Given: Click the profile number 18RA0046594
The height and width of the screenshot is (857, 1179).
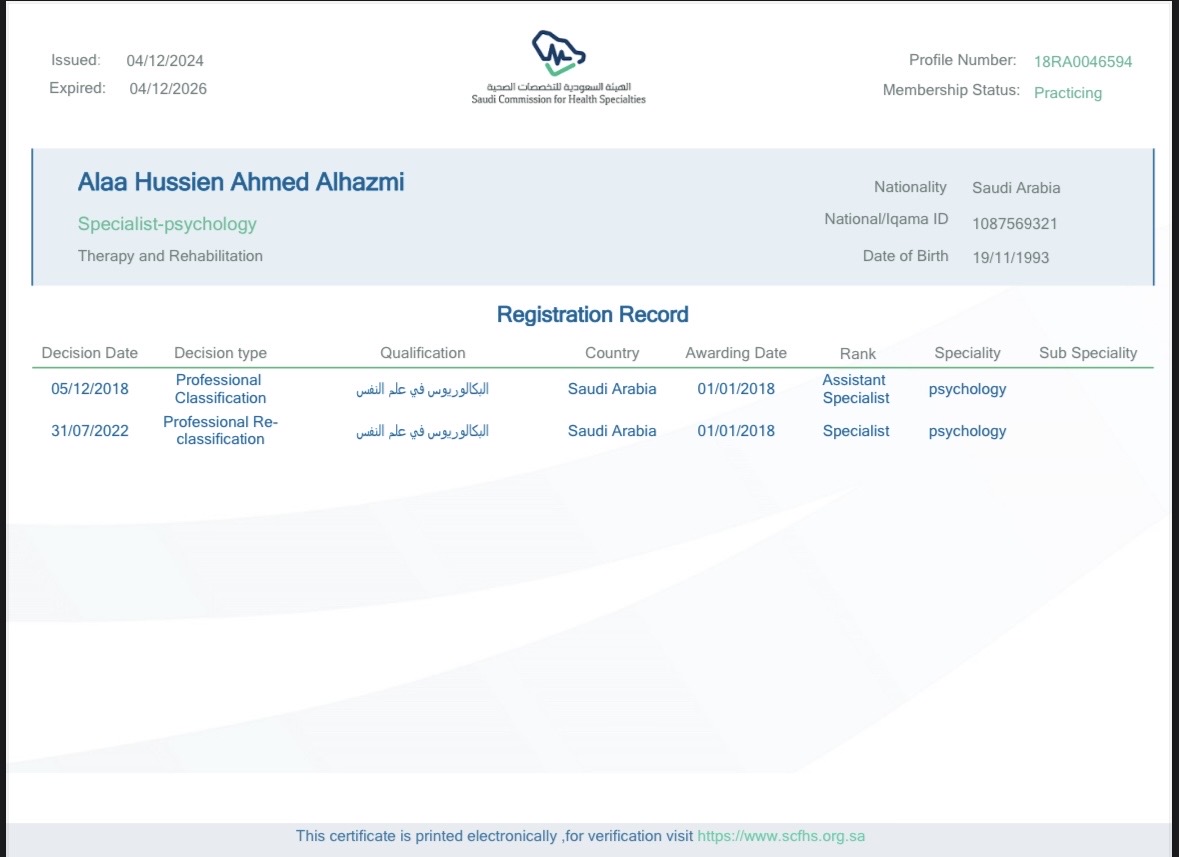Looking at the screenshot, I should pyautogui.click(x=1083, y=62).
